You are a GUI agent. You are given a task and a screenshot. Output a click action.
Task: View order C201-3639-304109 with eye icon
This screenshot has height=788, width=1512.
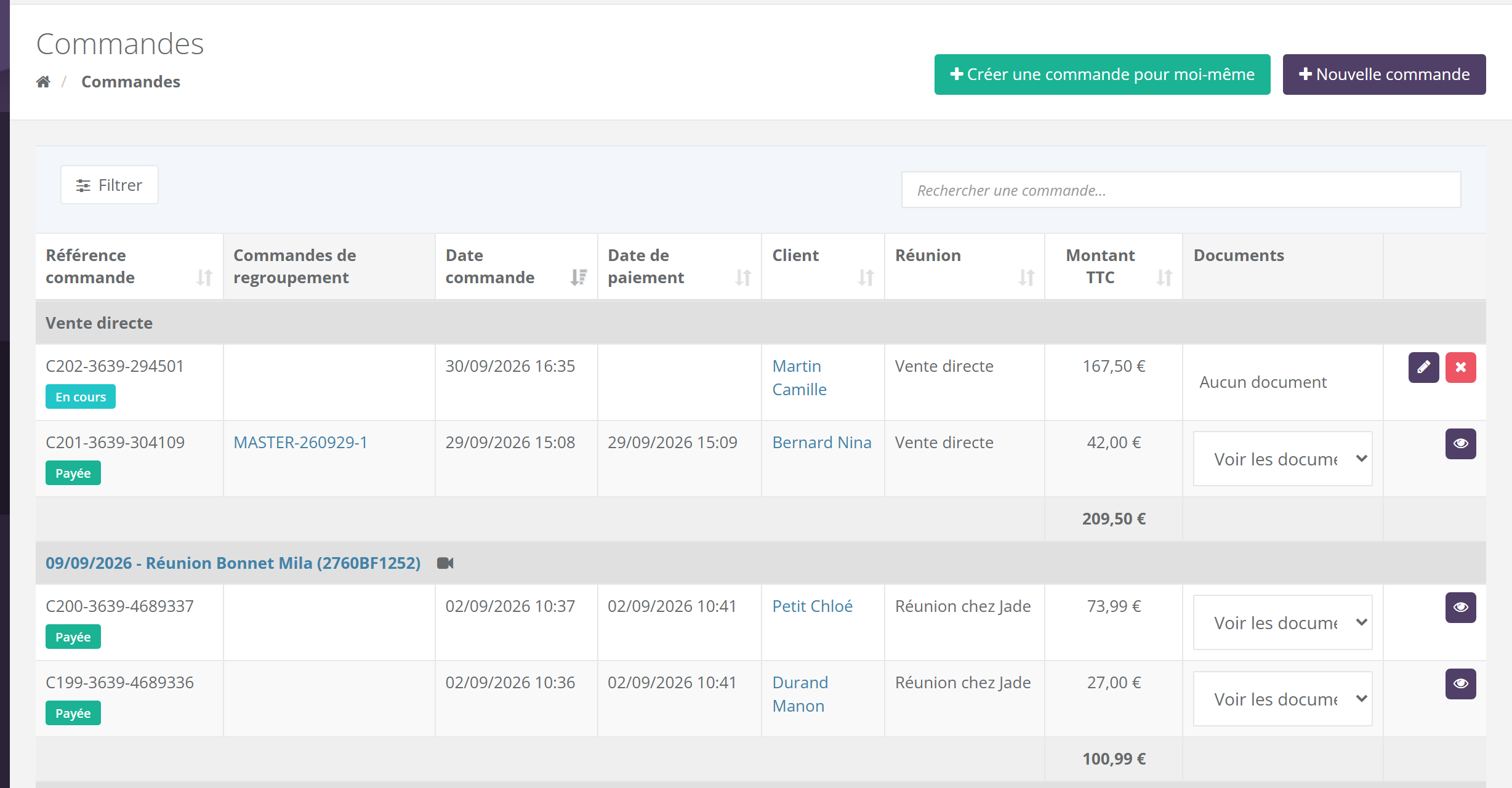[1460, 444]
